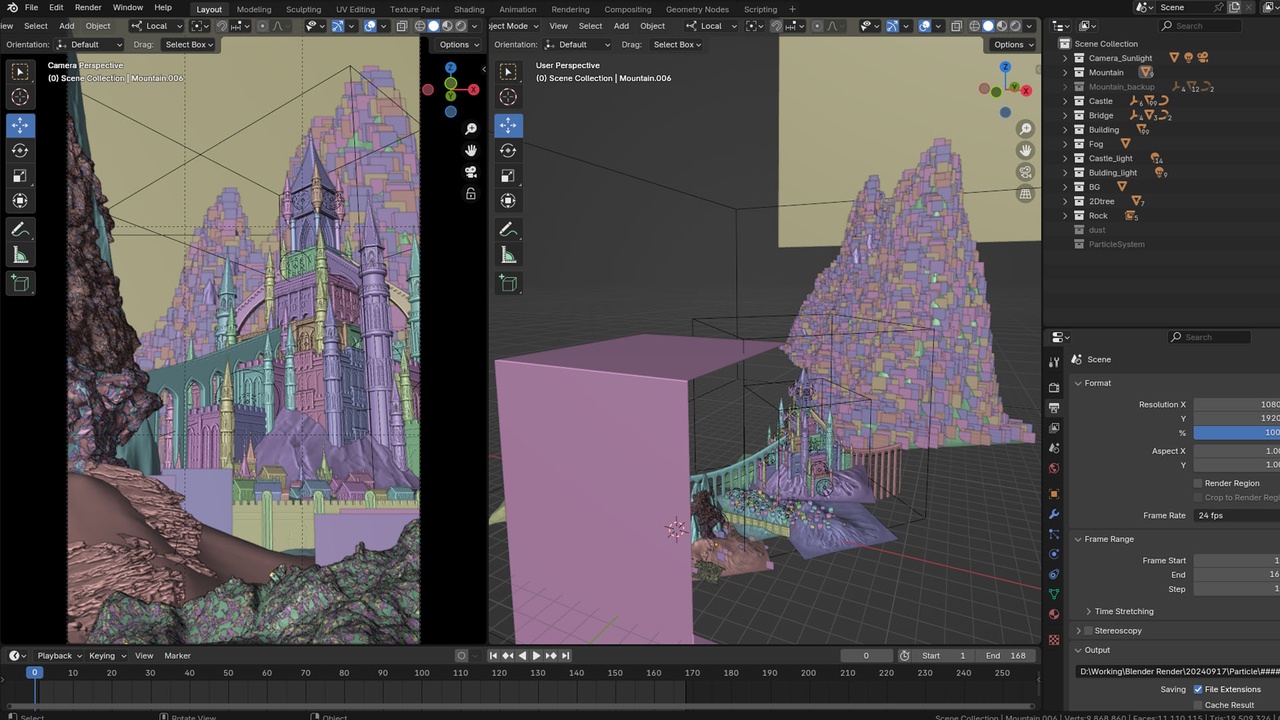Select the Cursor tool in left viewport
Screen dimensions: 1280x720
click(x=20, y=97)
